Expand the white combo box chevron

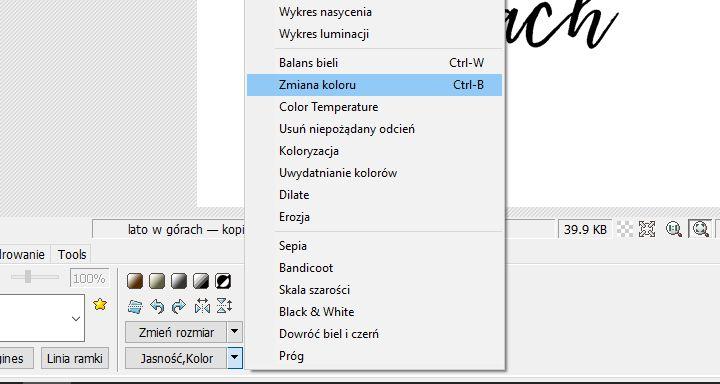click(x=76, y=318)
